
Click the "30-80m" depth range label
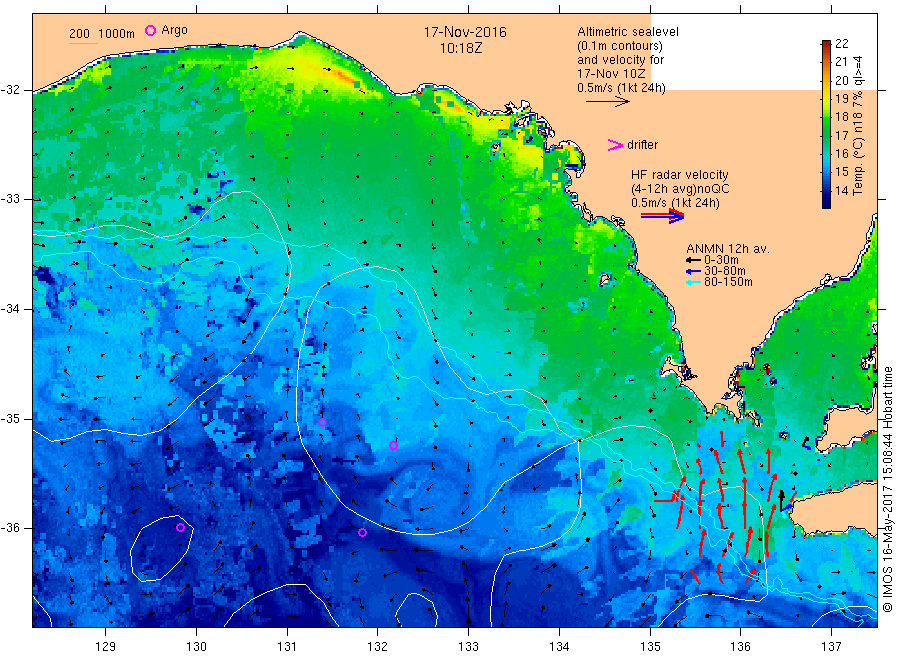(x=725, y=271)
